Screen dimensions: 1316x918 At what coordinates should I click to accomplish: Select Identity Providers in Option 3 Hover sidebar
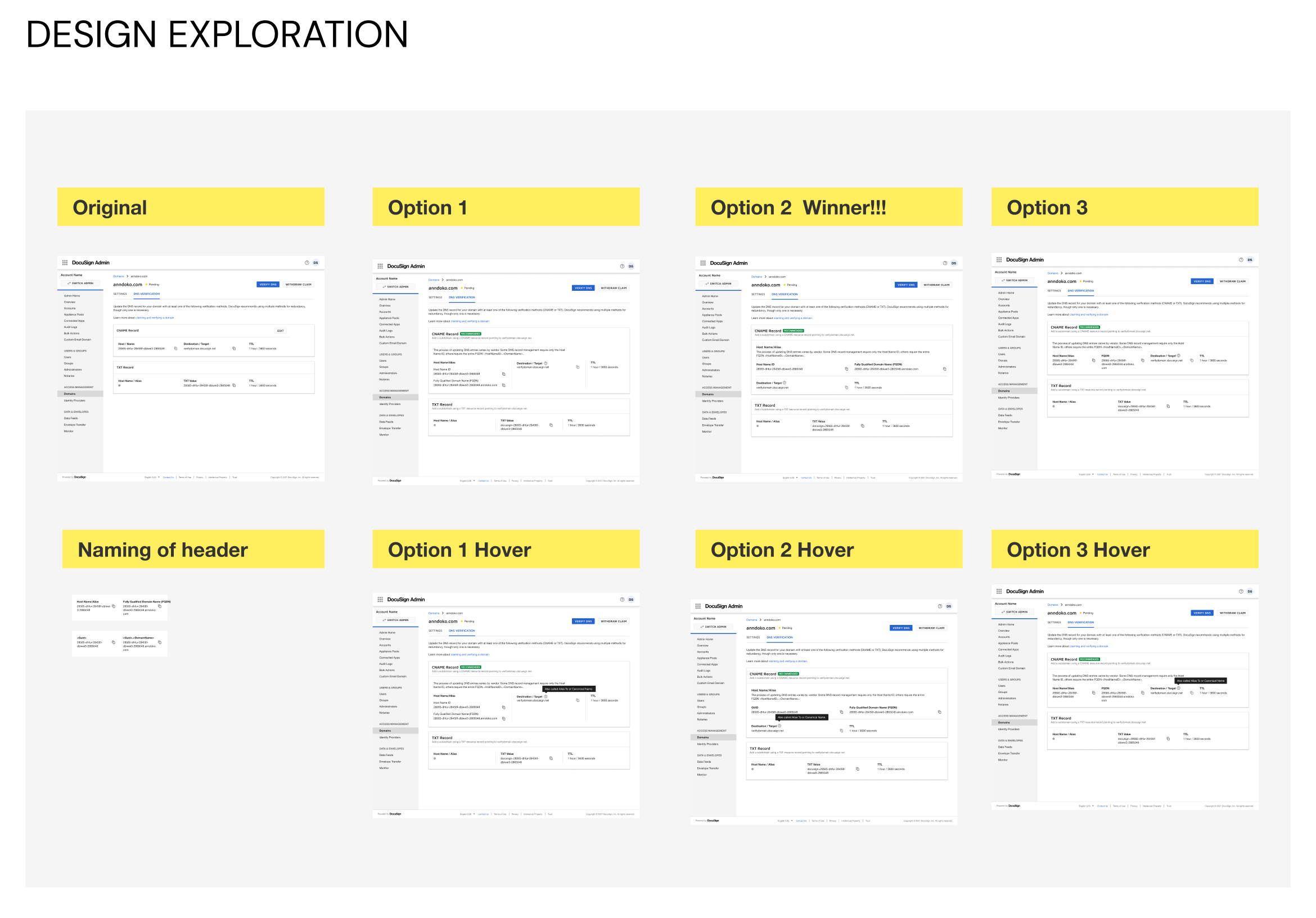pyautogui.click(x=1008, y=730)
